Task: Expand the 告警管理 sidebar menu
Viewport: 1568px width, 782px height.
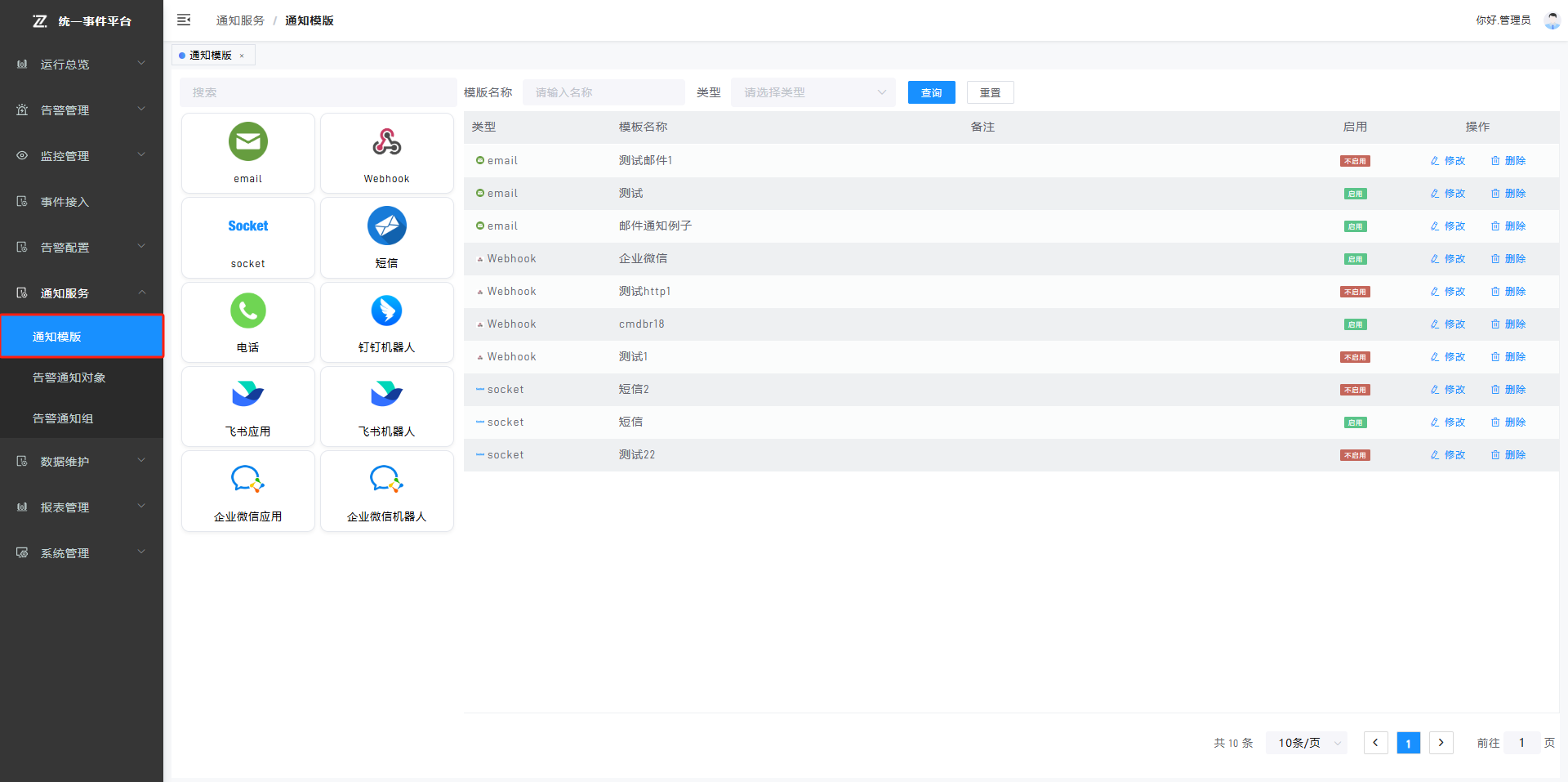Action: [x=82, y=109]
